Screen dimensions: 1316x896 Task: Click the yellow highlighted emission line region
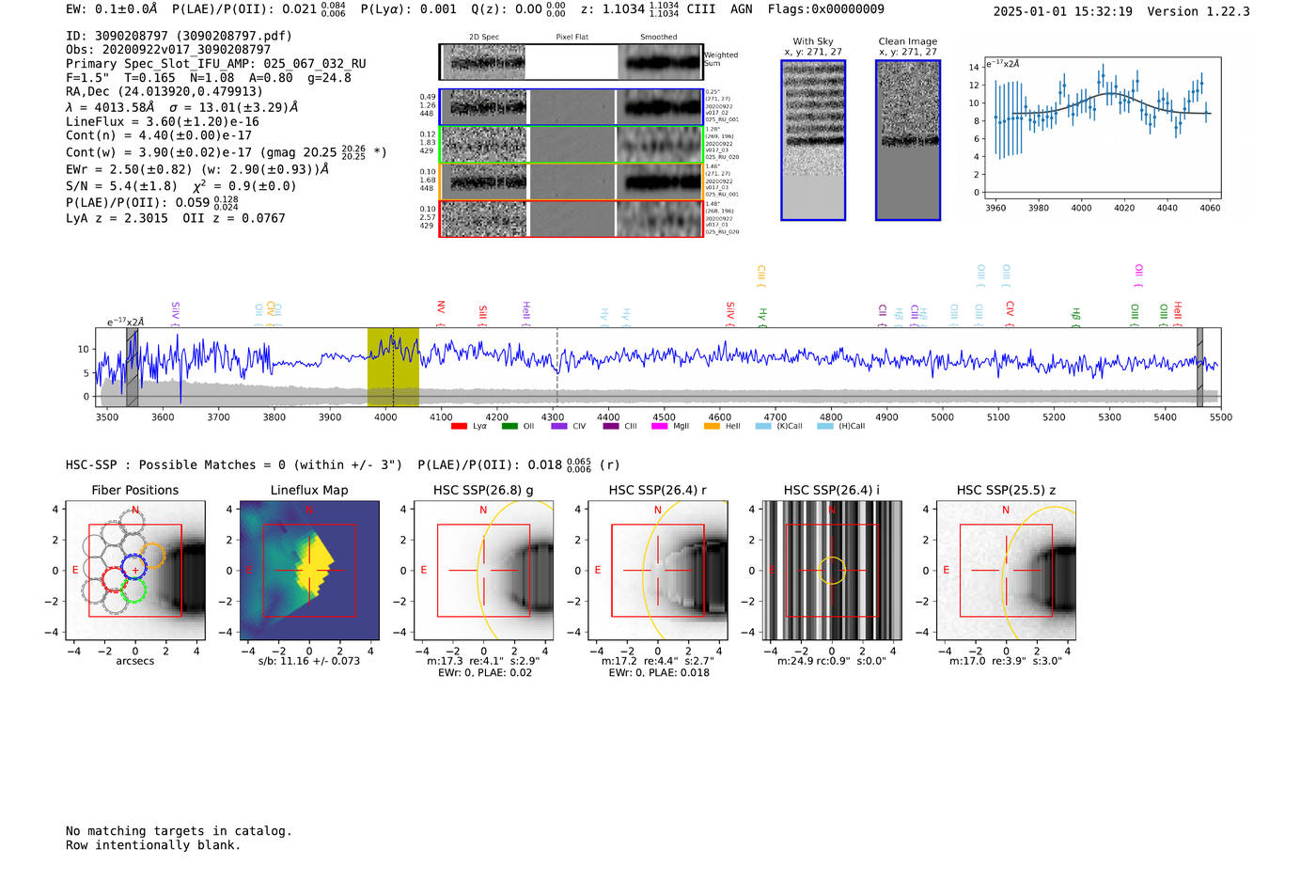pos(393,368)
